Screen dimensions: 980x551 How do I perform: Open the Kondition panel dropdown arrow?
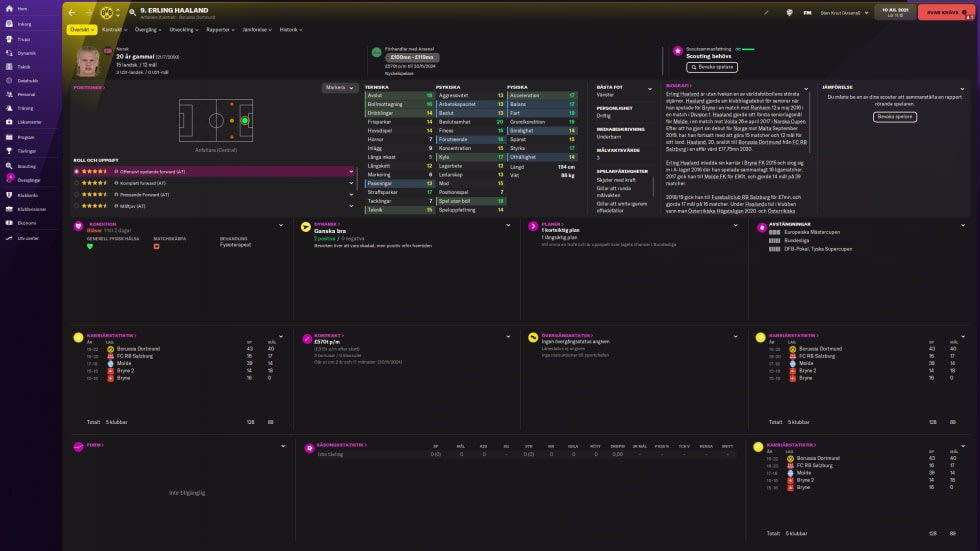click(x=281, y=226)
